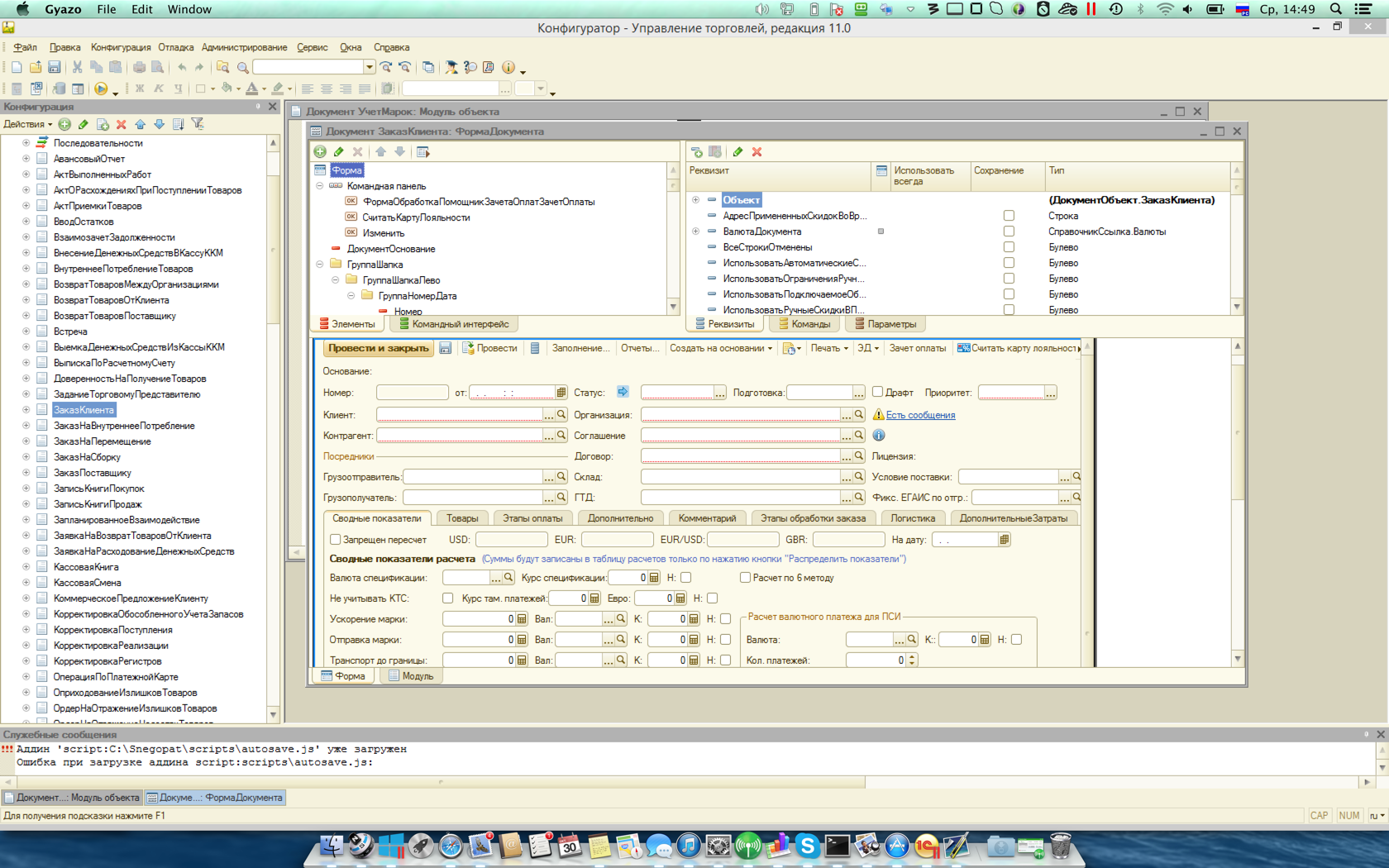Screen dimensions: 1389x868
Task: Click the Save icon in main toolbar
Action: point(54,67)
